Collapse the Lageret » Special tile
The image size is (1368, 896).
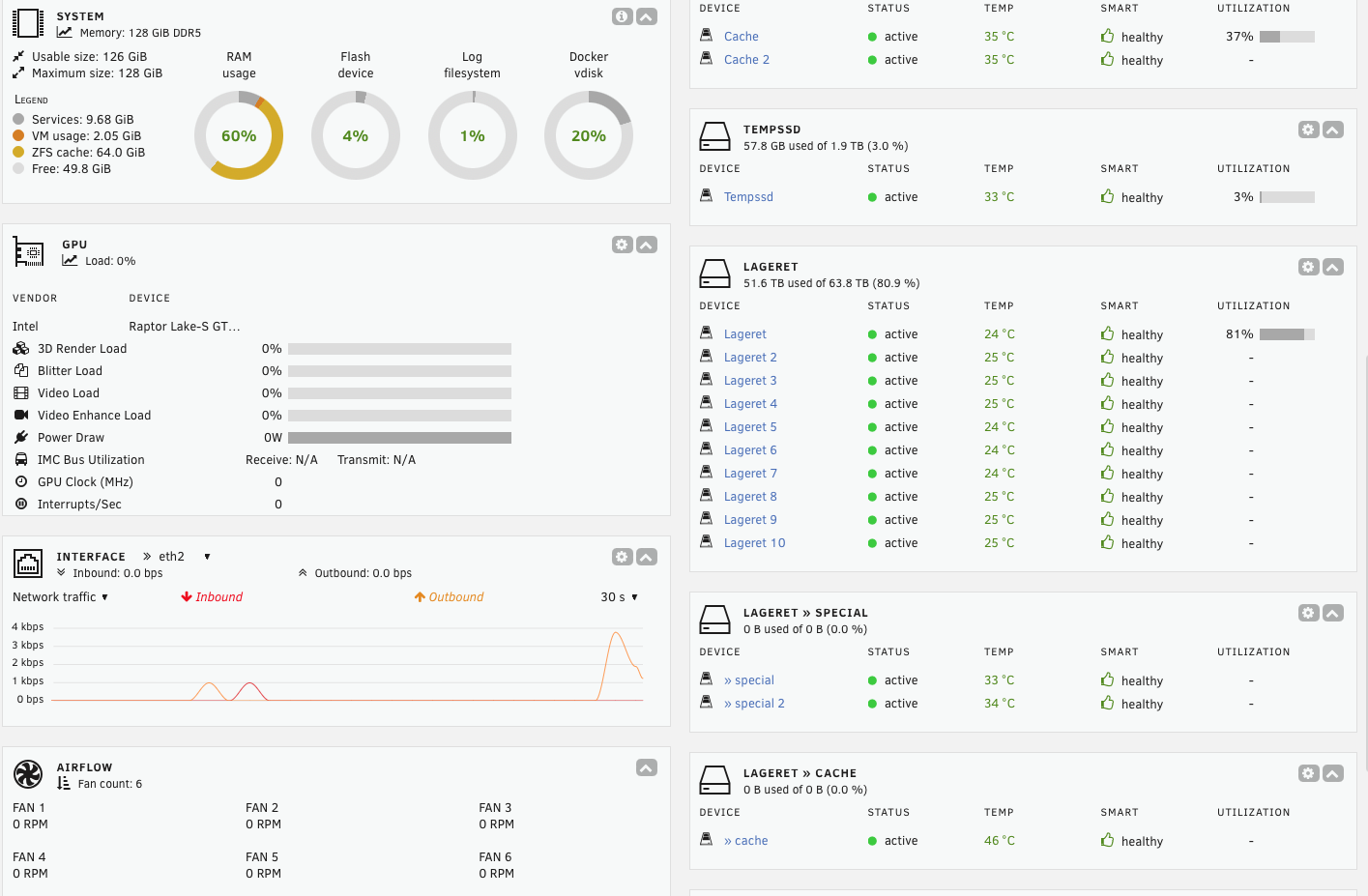point(1333,613)
